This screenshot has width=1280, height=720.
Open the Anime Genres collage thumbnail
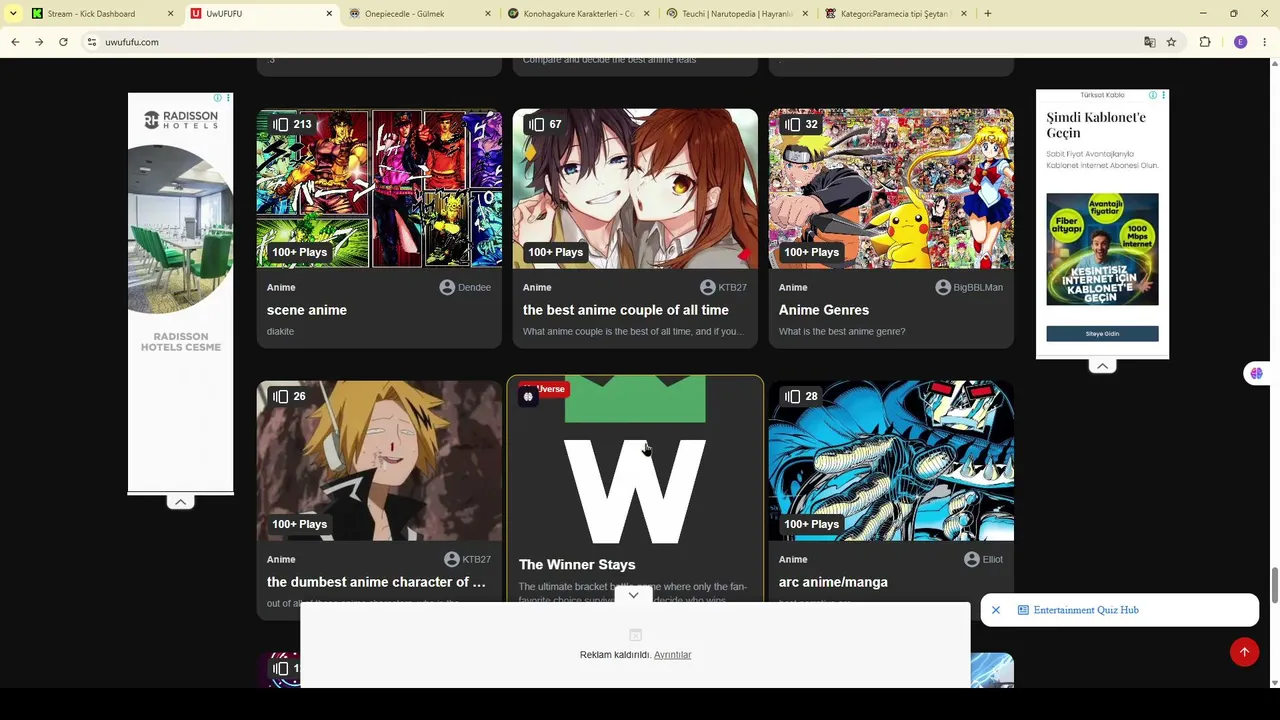click(891, 189)
